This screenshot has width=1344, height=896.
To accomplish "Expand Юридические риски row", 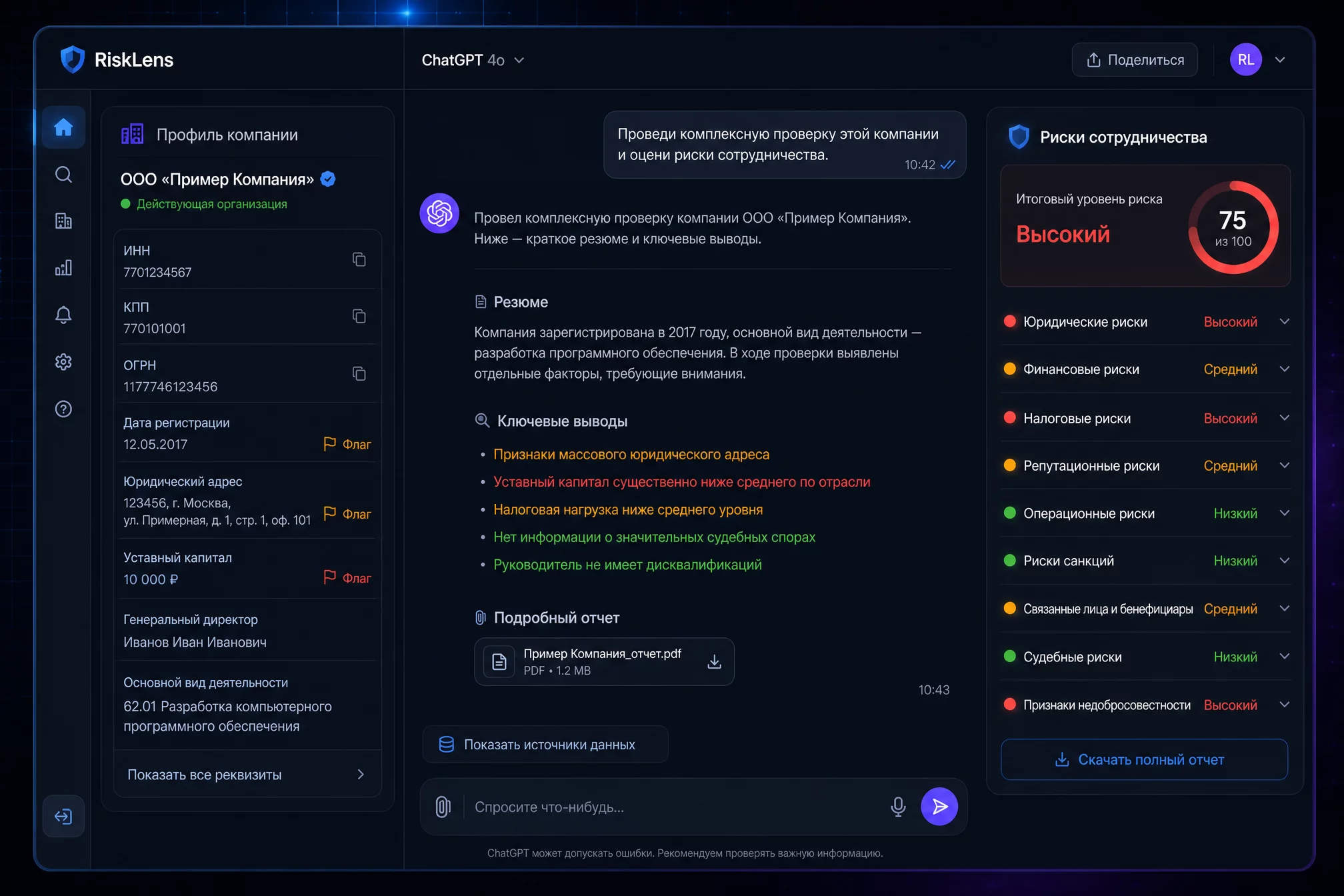I will 1285,321.
